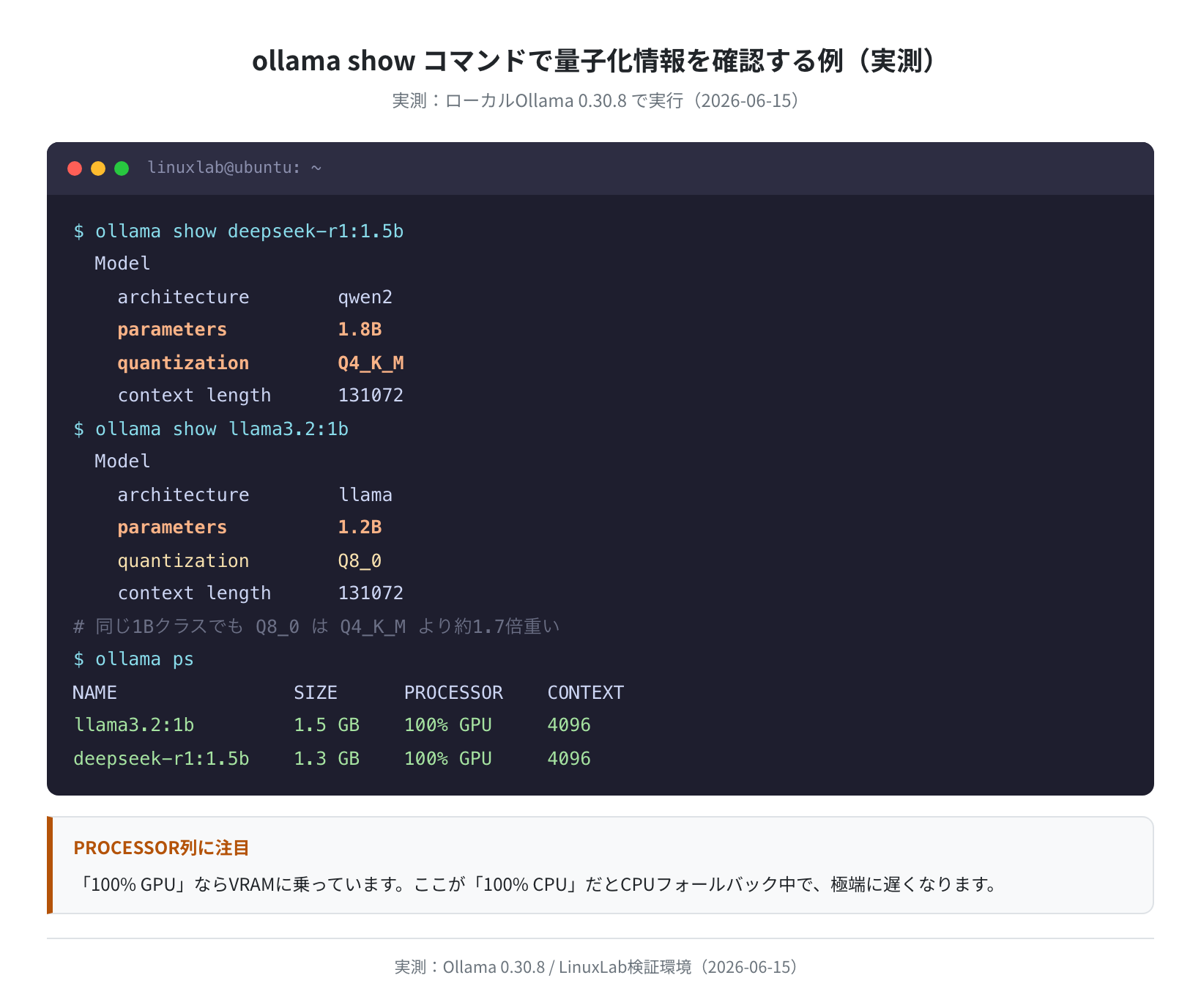1201x1008 pixels.
Task: Select the parameters value 1.2B
Action: tap(360, 527)
